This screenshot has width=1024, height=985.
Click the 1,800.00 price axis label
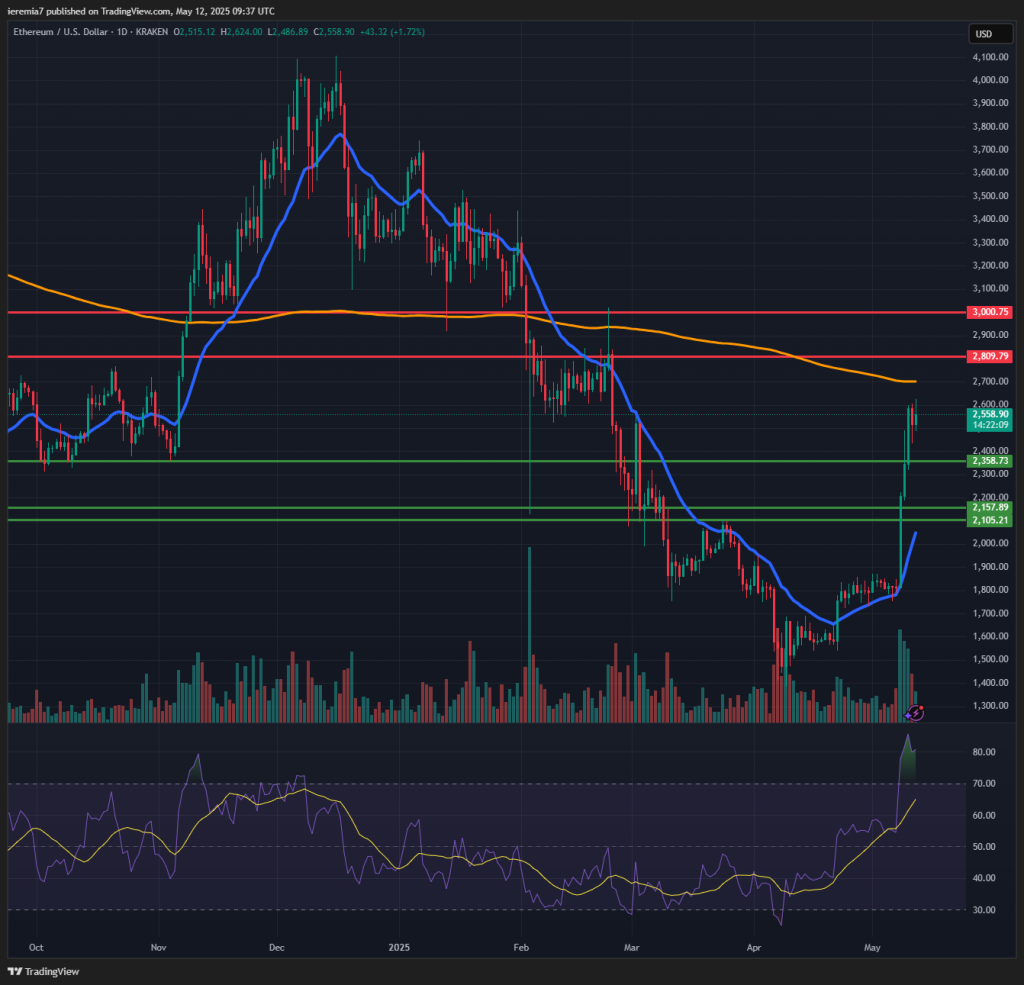pos(990,590)
